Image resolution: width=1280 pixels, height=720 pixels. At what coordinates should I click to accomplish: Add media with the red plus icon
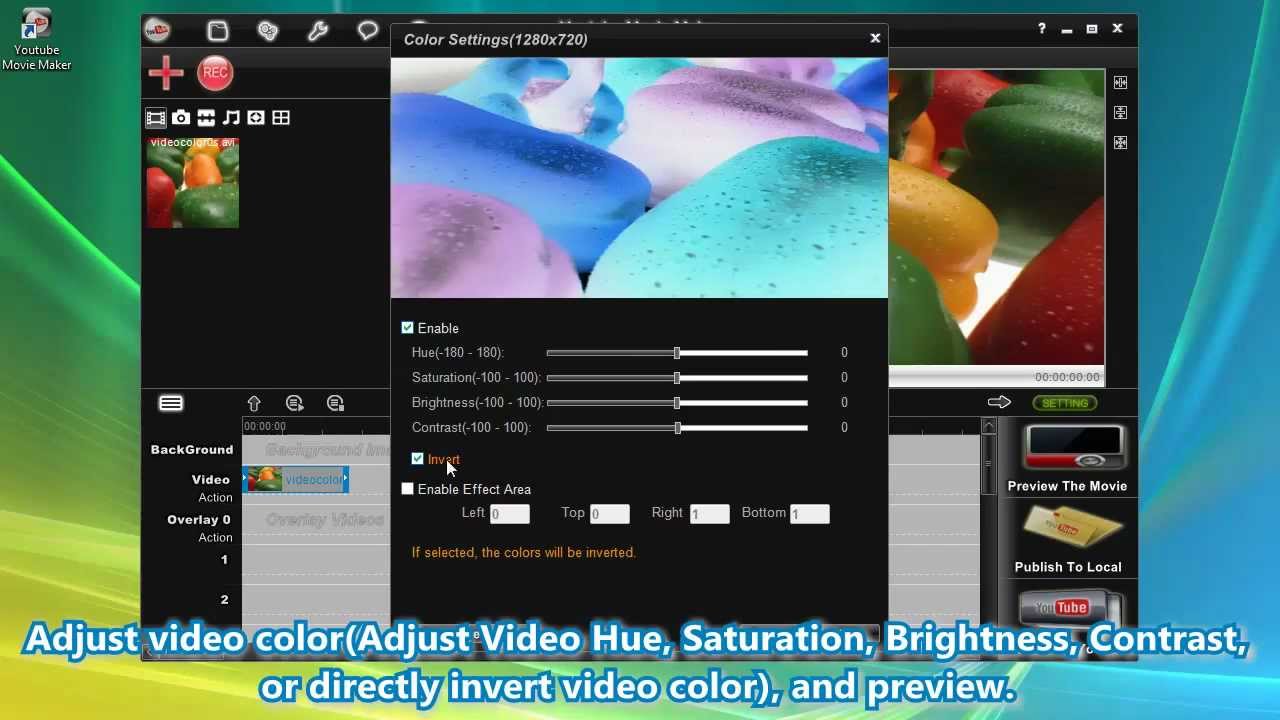166,72
